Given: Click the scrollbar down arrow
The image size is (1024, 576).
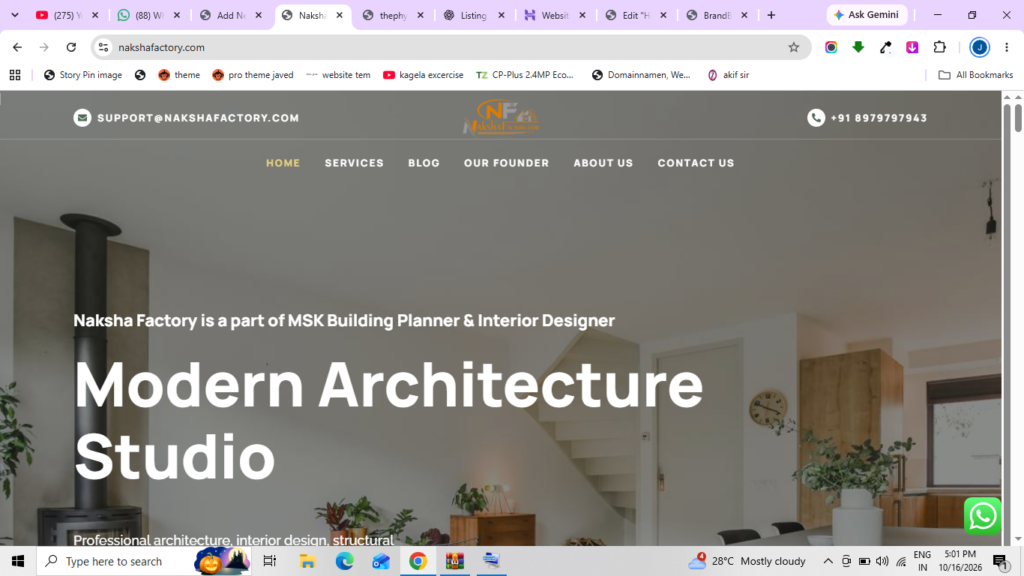Looking at the screenshot, I should click(x=1017, y=539).
